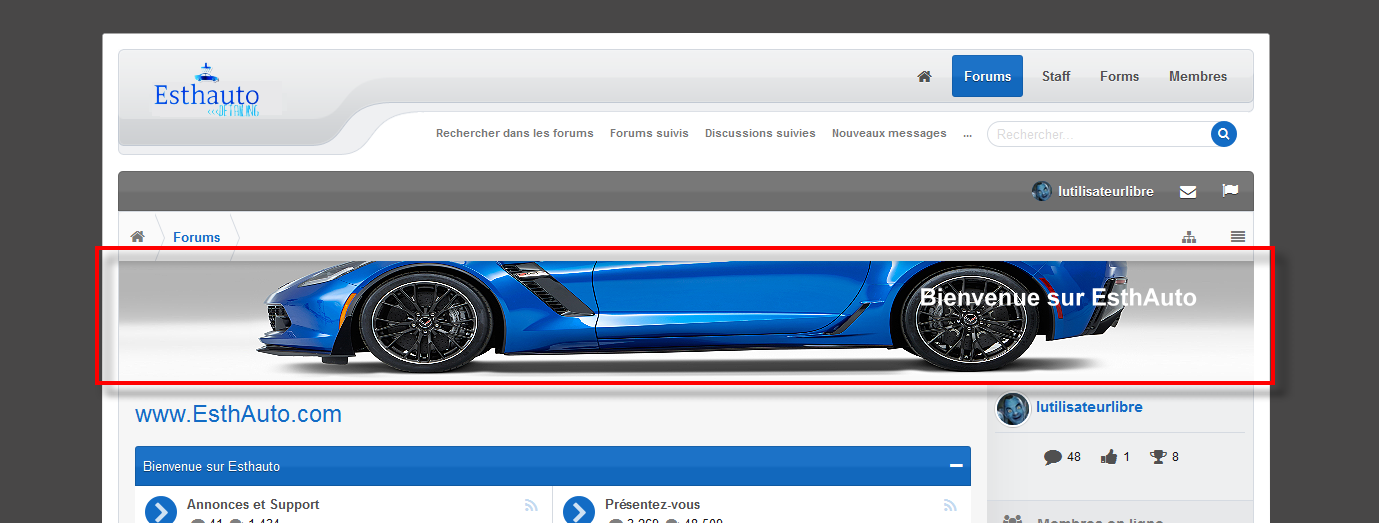Open the Forms tab

pos(1119,76)
